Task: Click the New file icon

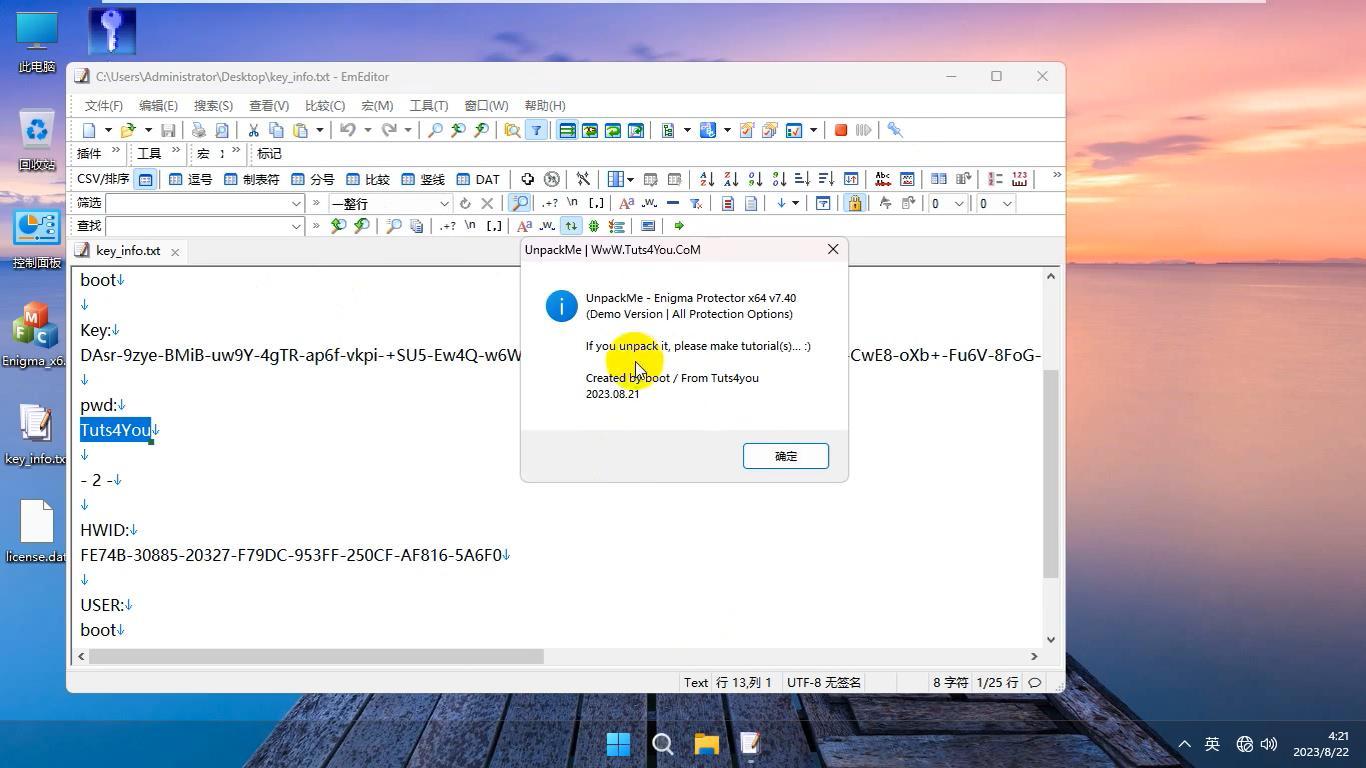Action: tap(89, 130)
